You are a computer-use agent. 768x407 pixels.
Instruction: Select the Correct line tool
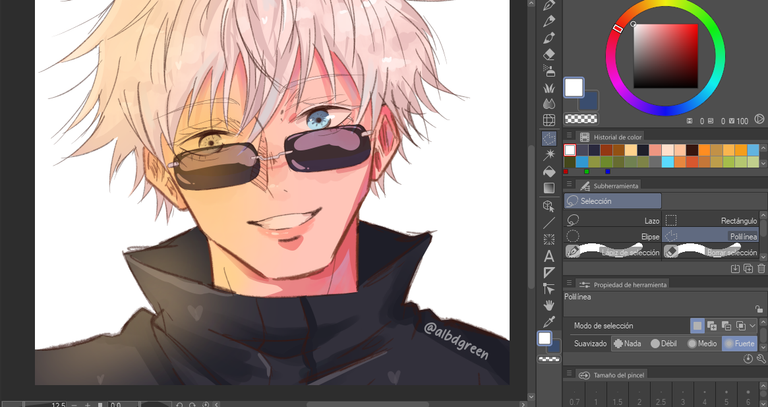549,289
